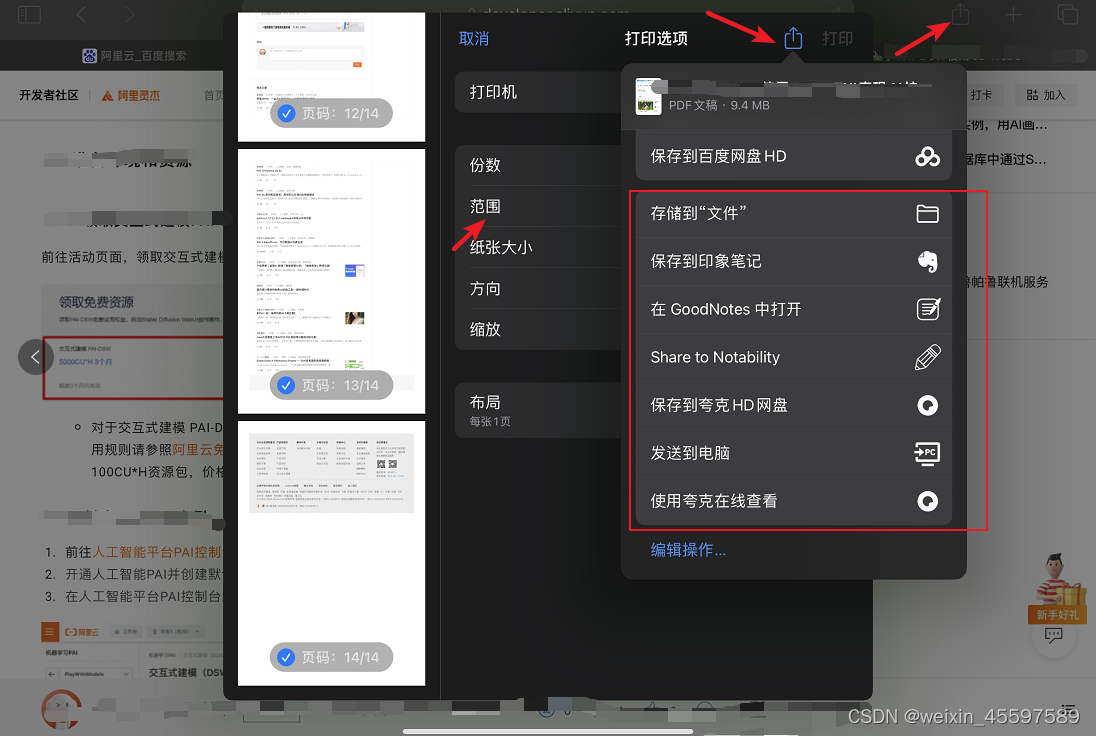Click the PC icon beside 发送到电脑
This screenshot has height=736, width=1096.
(x=928, y=453)
